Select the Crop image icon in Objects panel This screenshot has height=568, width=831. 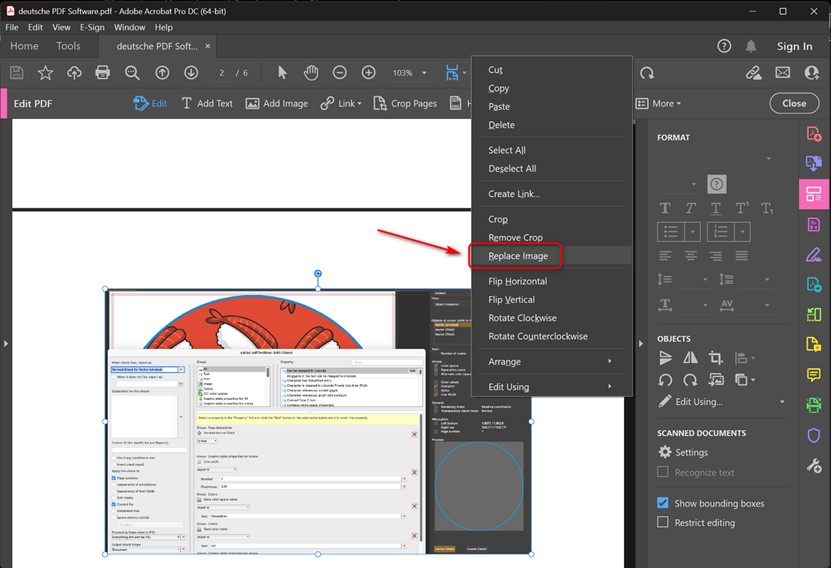coord(715,358)
